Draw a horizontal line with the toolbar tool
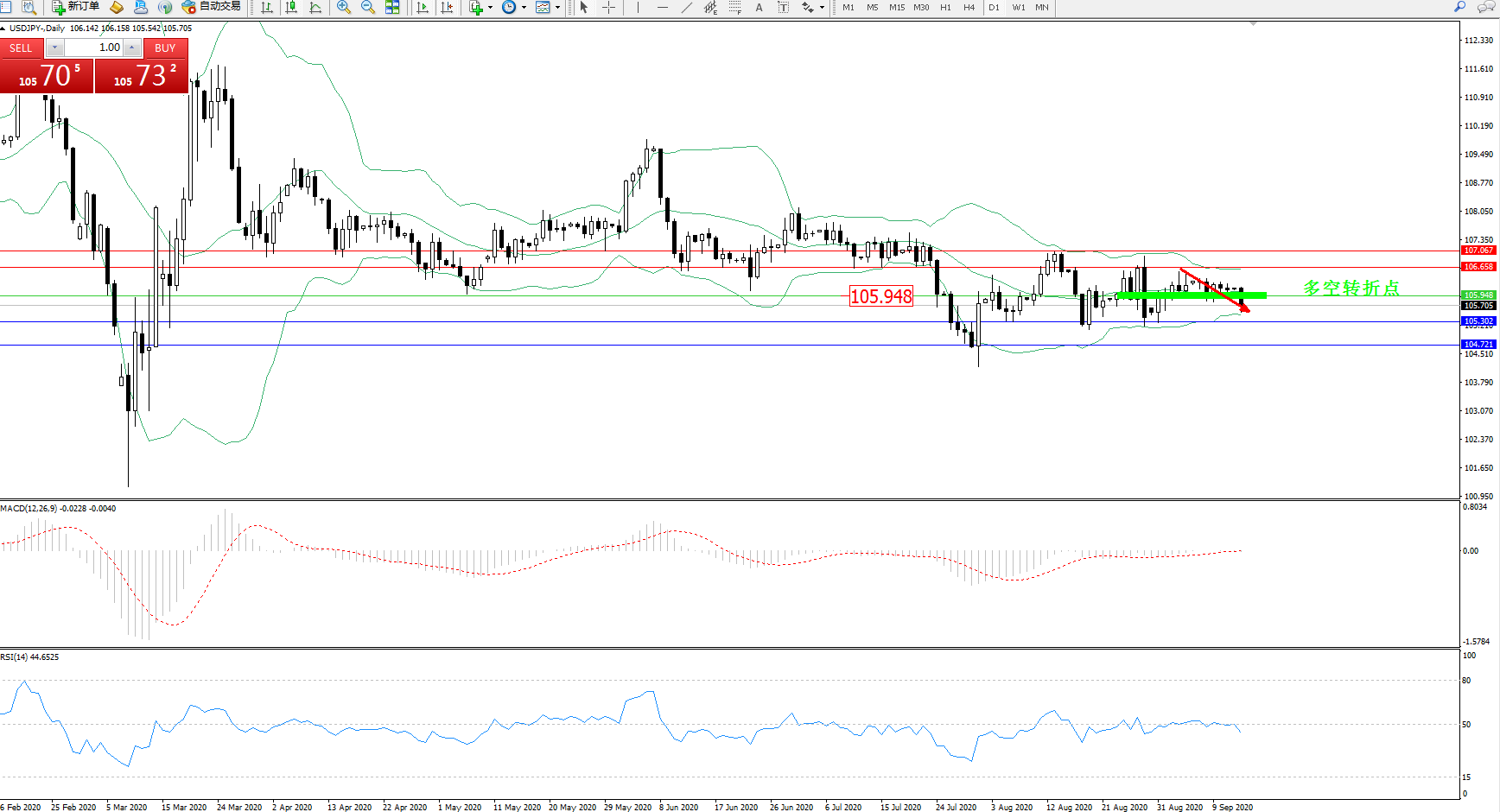1500x812 pixels. click(662, 8)
